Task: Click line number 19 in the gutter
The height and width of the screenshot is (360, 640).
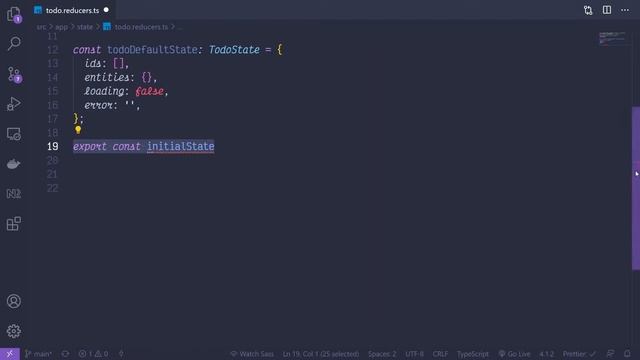Action: tap(52, 147)
